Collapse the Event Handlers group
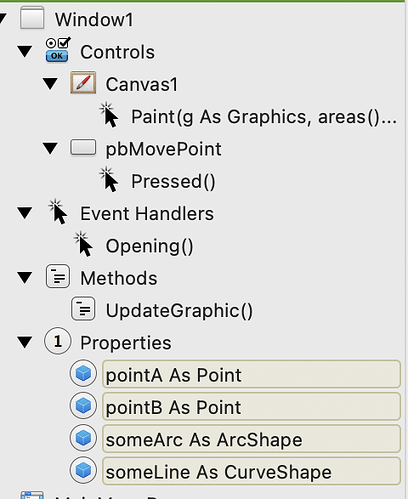The height and width of the screenshot is (499, 408). coord(25,213)
